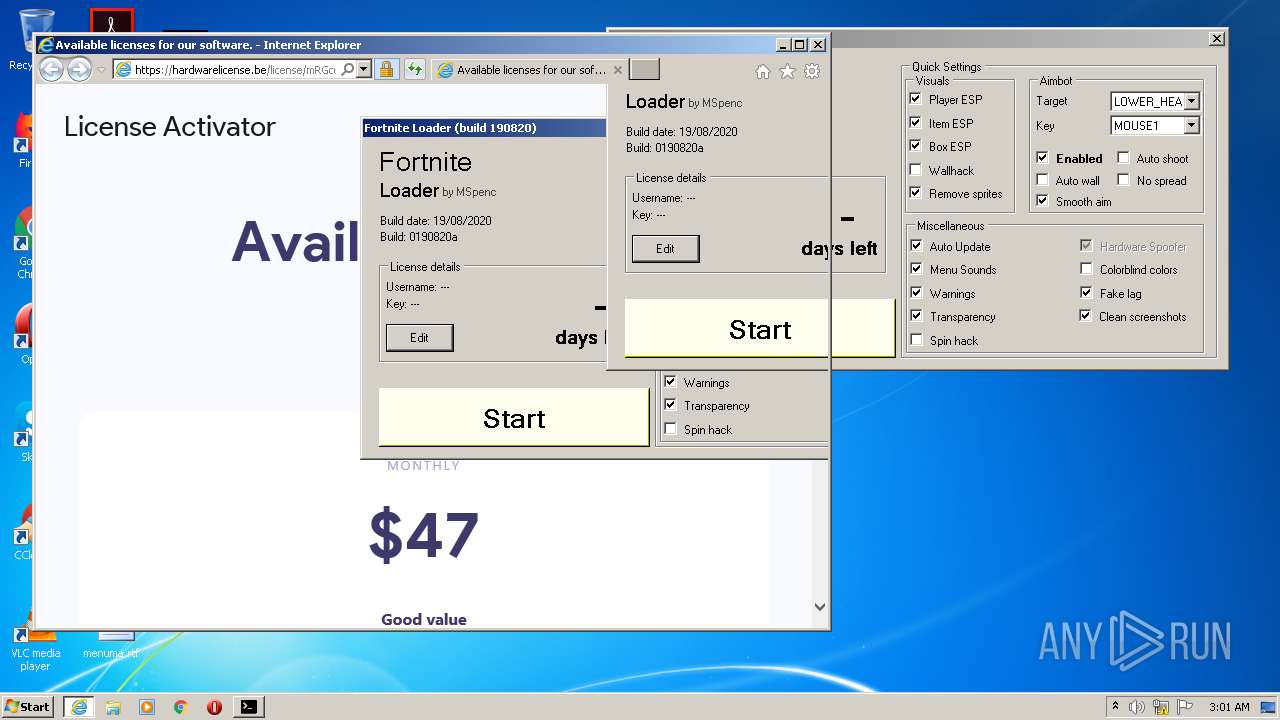Open the volume speaker tray icon

pos(1137,706)
